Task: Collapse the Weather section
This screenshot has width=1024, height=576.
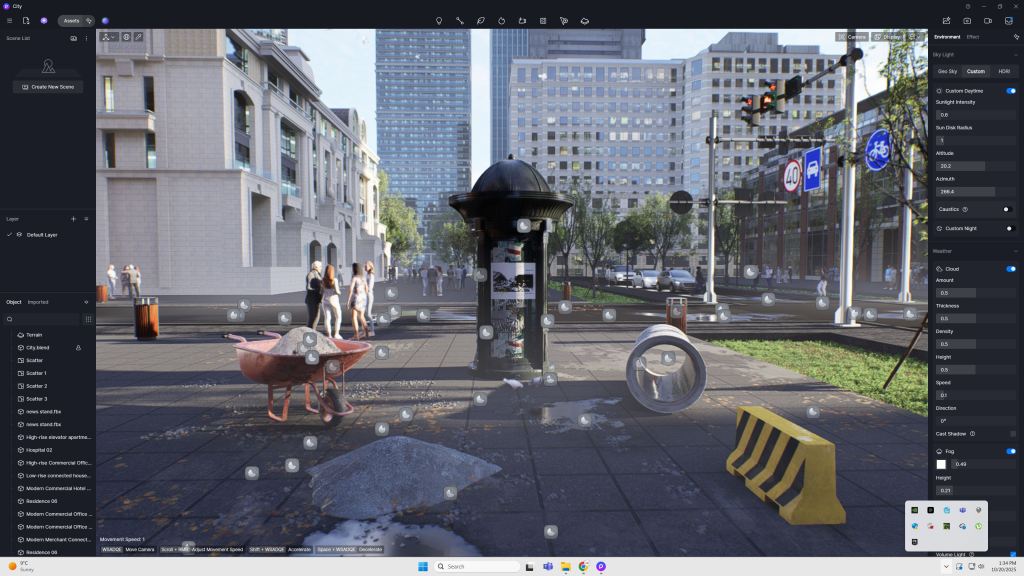Action: 1016,251
